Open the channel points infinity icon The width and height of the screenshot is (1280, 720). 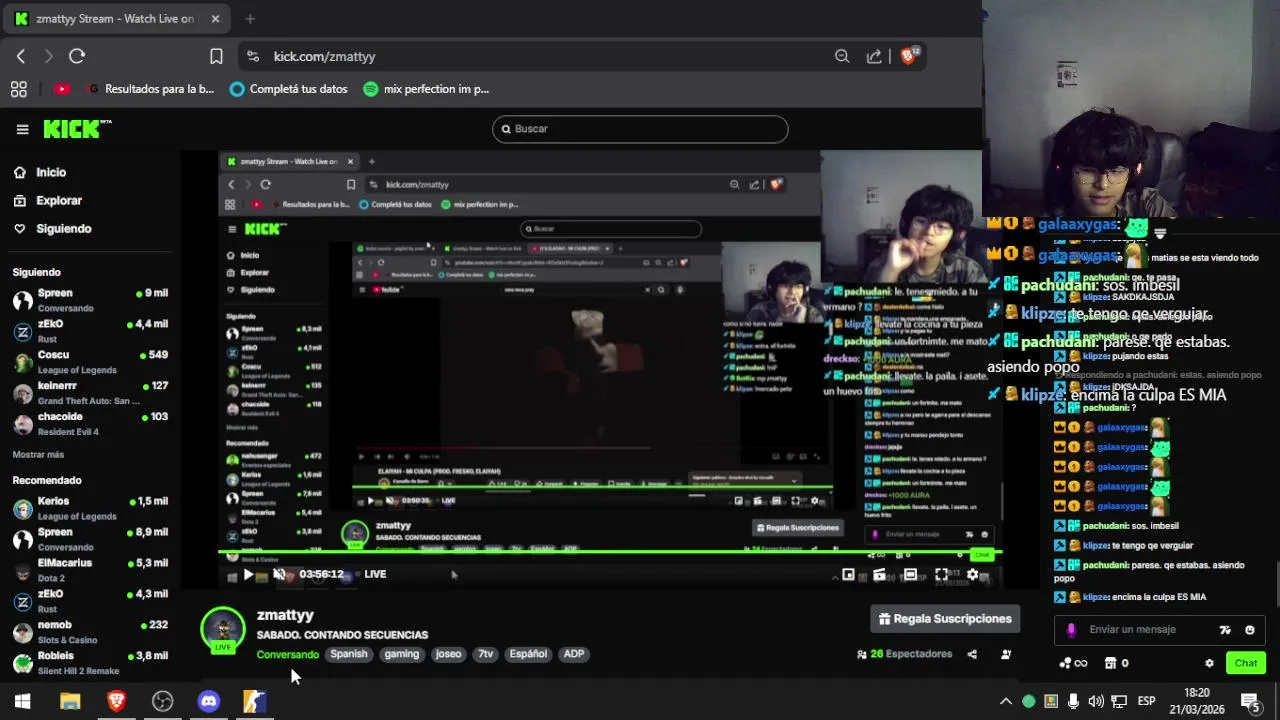pos(1072,663)
